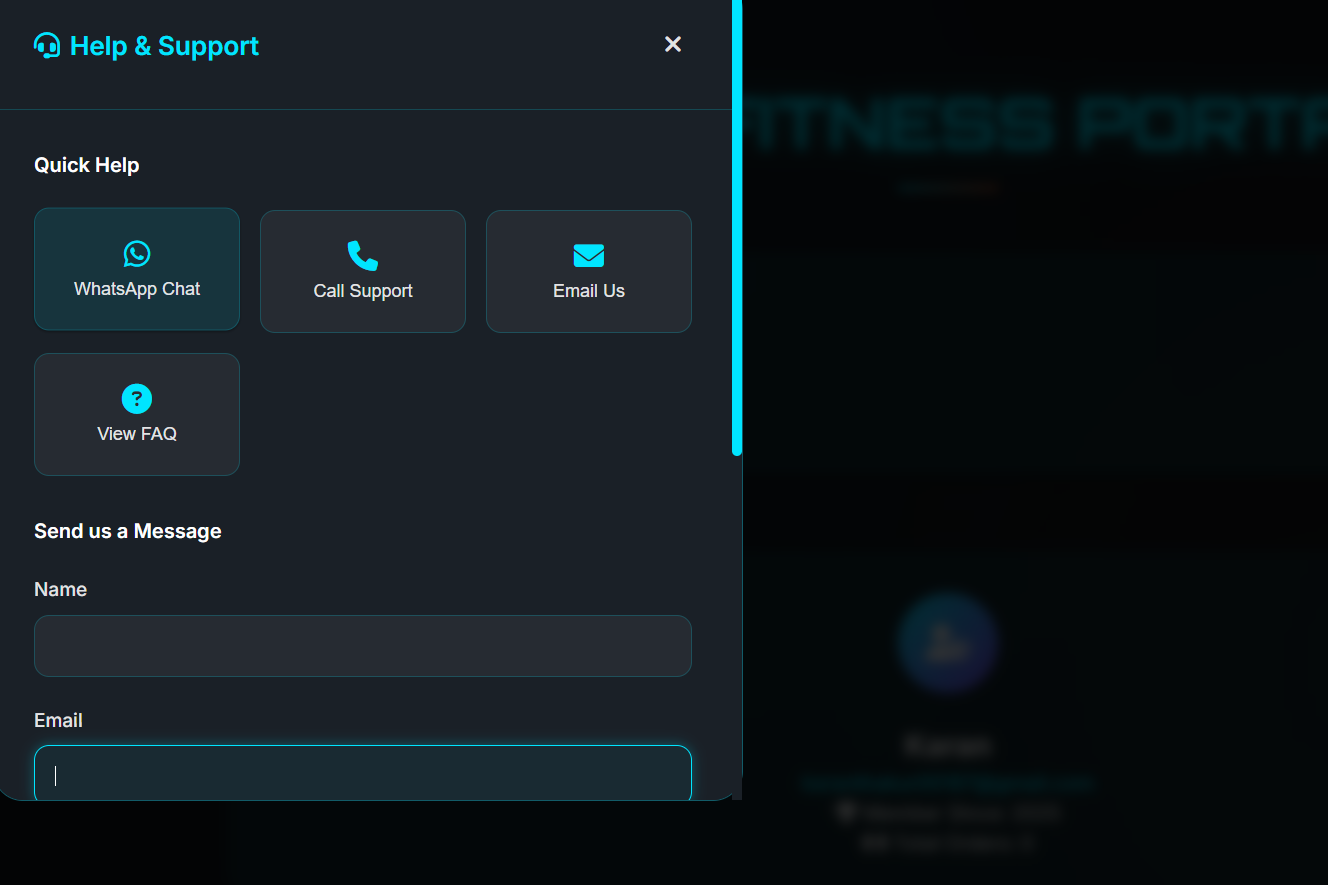Image resolution: width=1328 pixels, height=885 pixels.
Task: Select the Call Support quick help card
Action: (362, 271)
